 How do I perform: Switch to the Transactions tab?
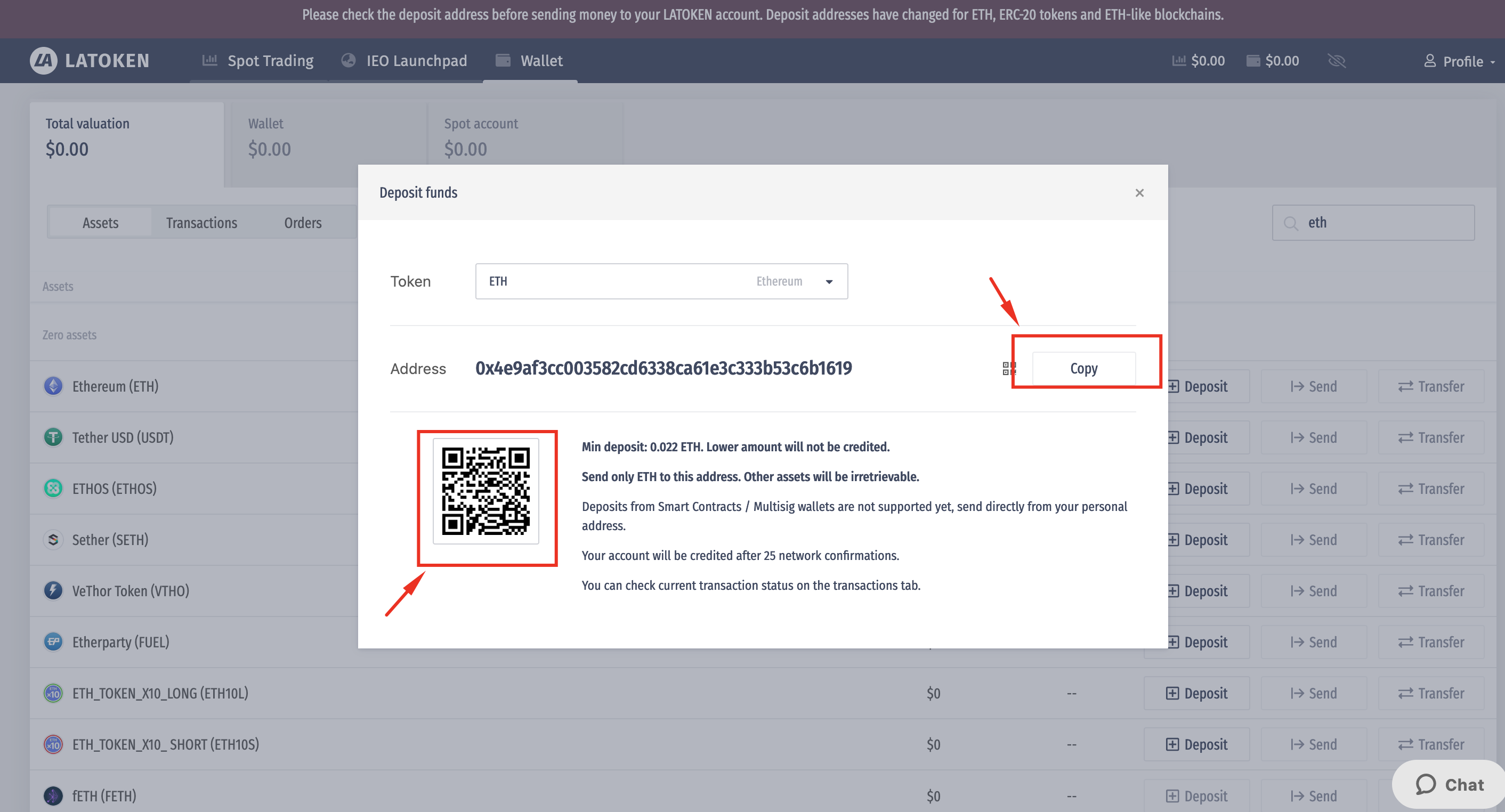(x=201, y=223)
